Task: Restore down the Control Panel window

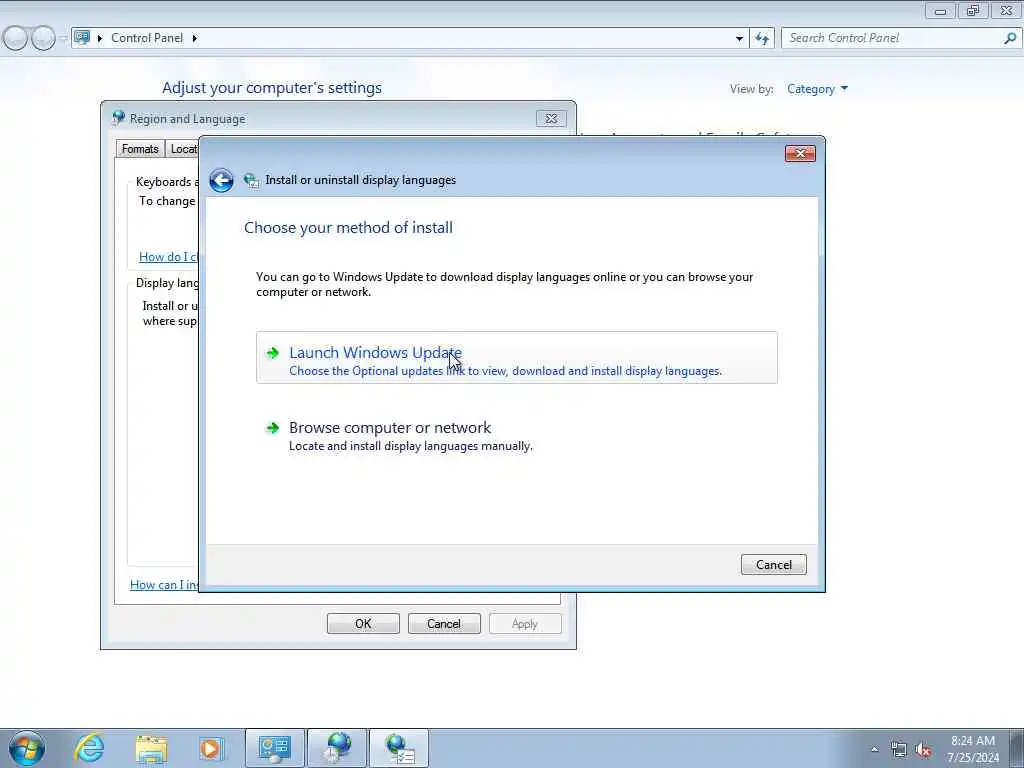Action: coord(973,10)
